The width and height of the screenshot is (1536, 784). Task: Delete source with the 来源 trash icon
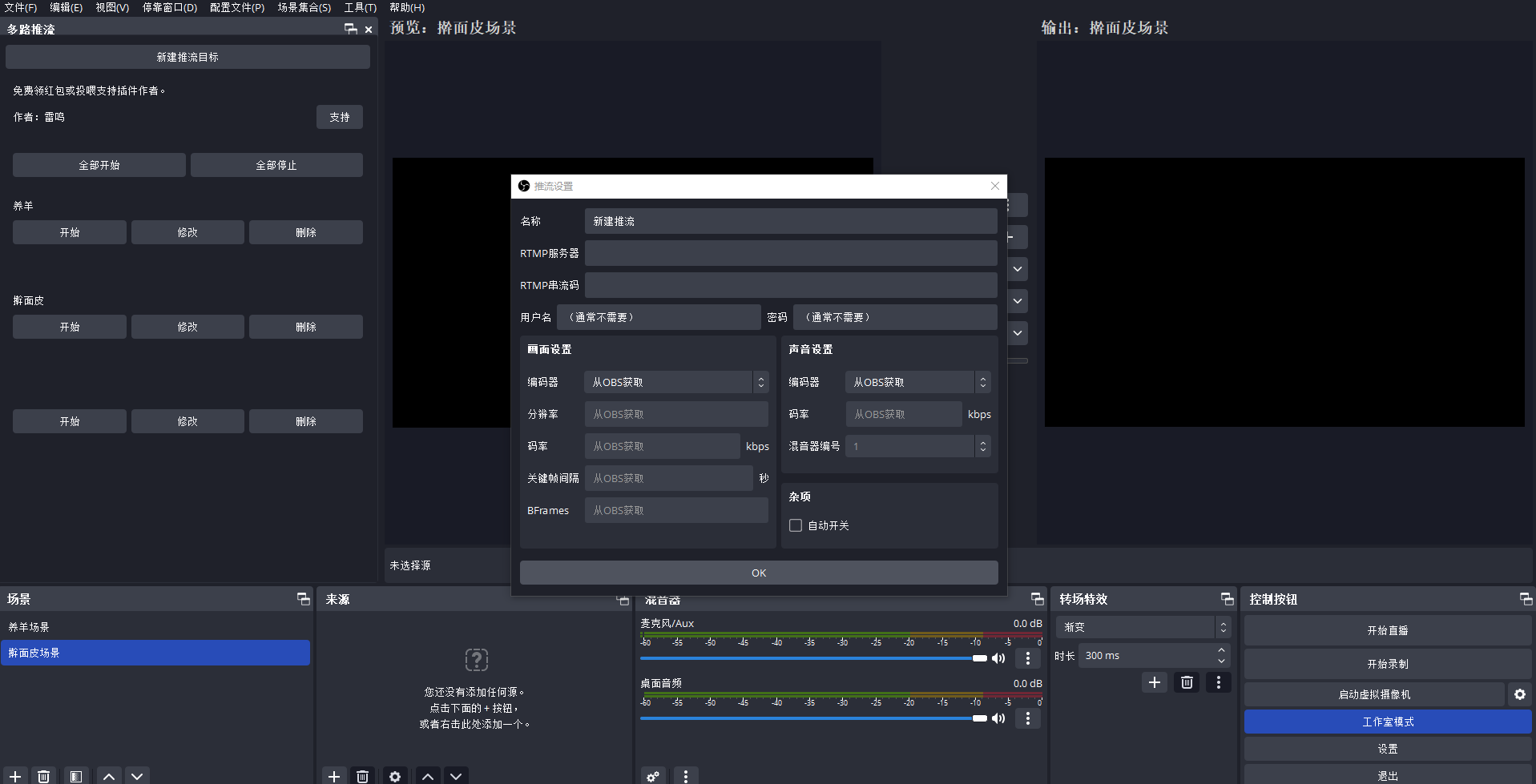click(x=363, y=776)
